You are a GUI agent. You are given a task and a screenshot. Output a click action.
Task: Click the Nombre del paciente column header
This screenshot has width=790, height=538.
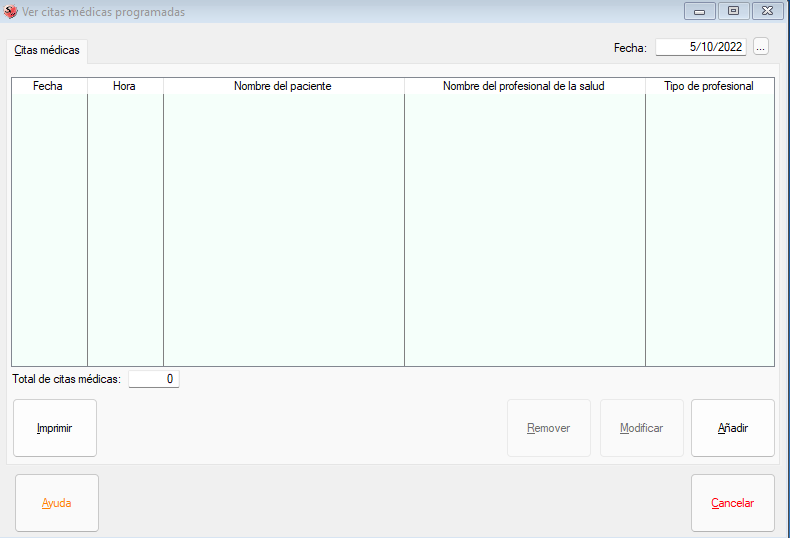pos(283,86)
